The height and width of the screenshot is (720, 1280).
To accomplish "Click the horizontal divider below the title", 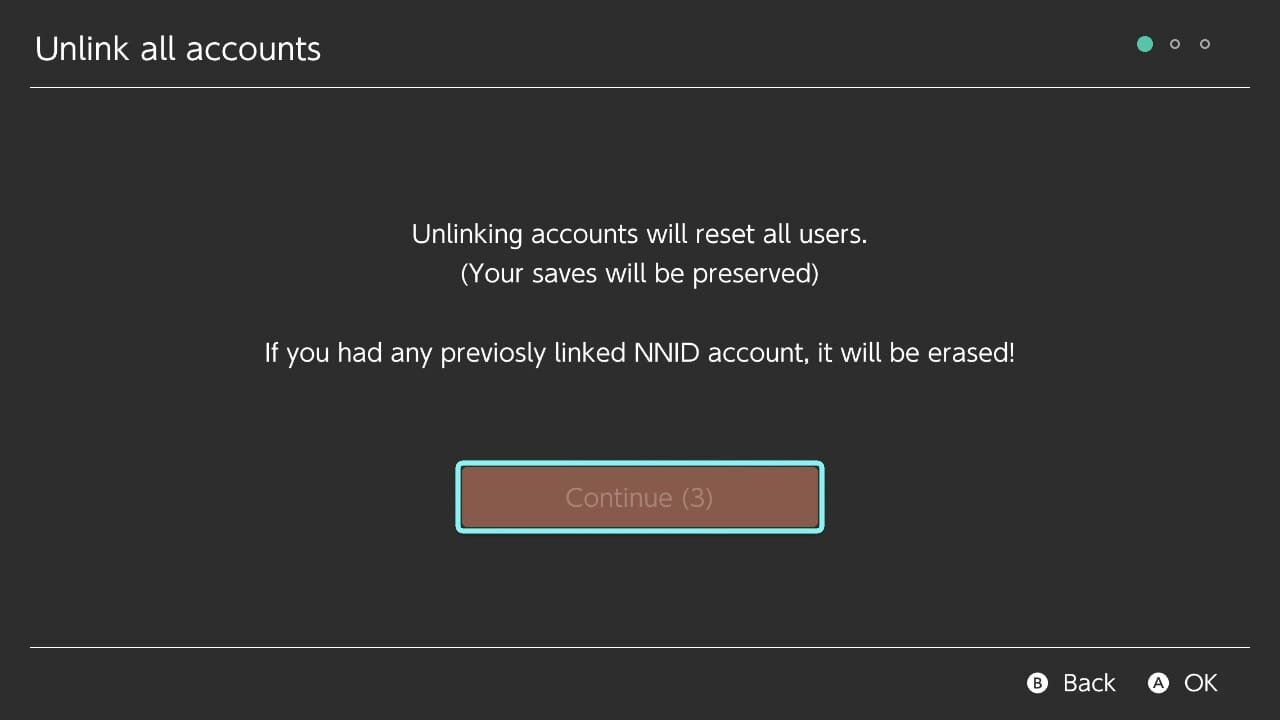I will tap(640, 88).
